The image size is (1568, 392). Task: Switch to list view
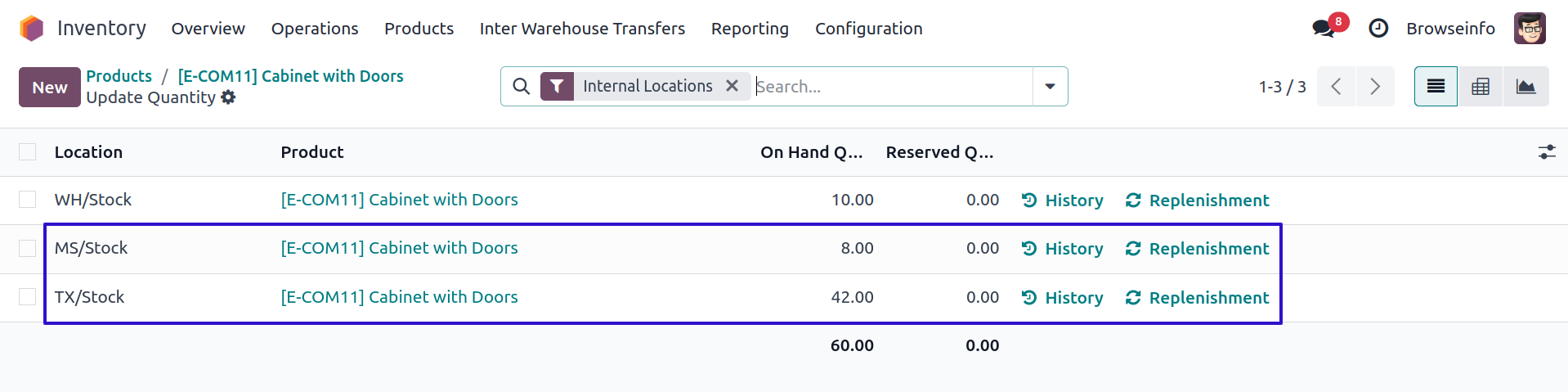pyautogui.click(x=1436, y=87)
